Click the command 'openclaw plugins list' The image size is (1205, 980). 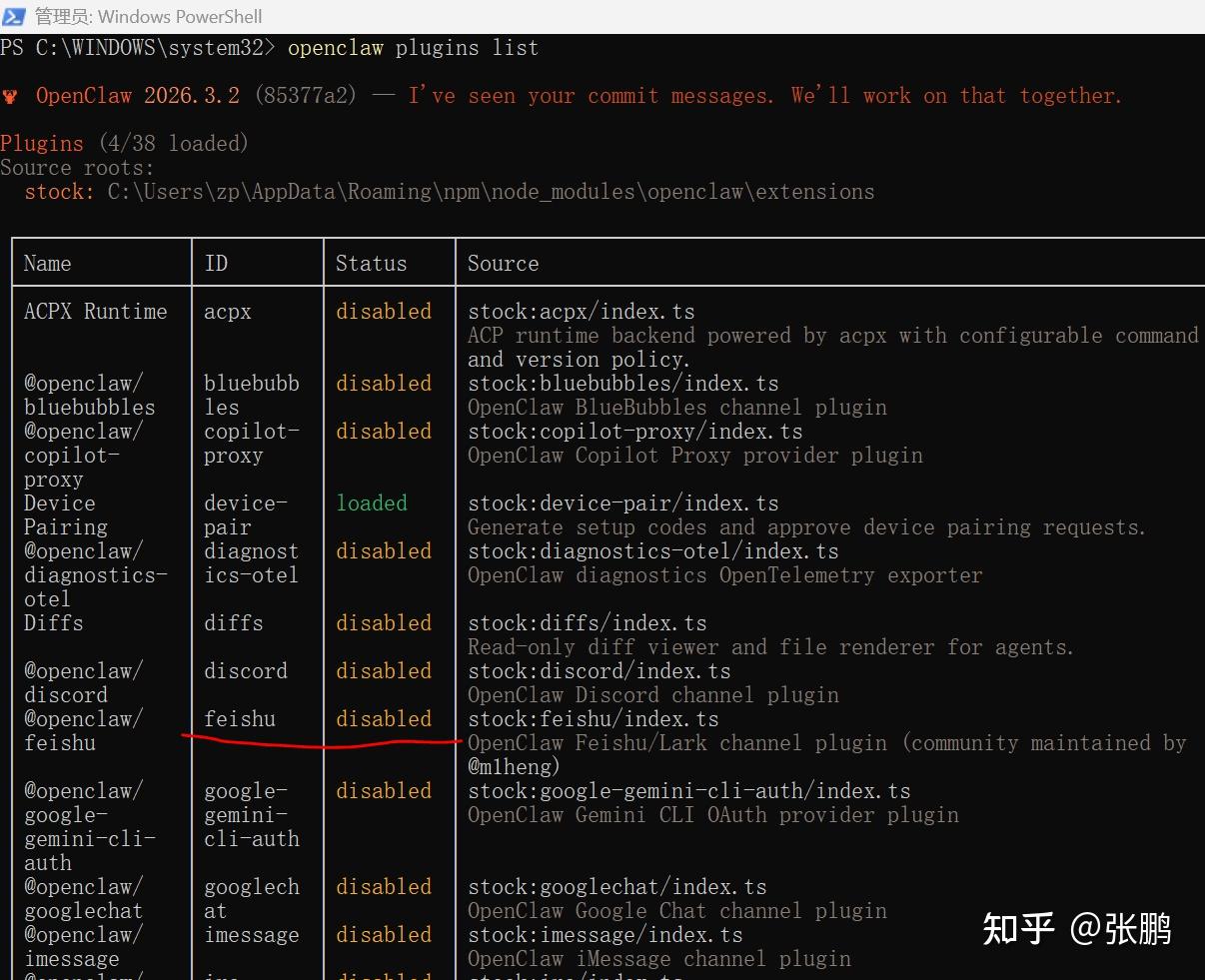[413, 48]
